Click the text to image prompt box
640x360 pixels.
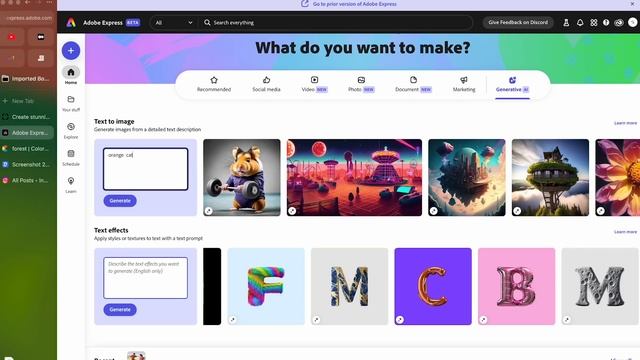click(x=146, y=169)
